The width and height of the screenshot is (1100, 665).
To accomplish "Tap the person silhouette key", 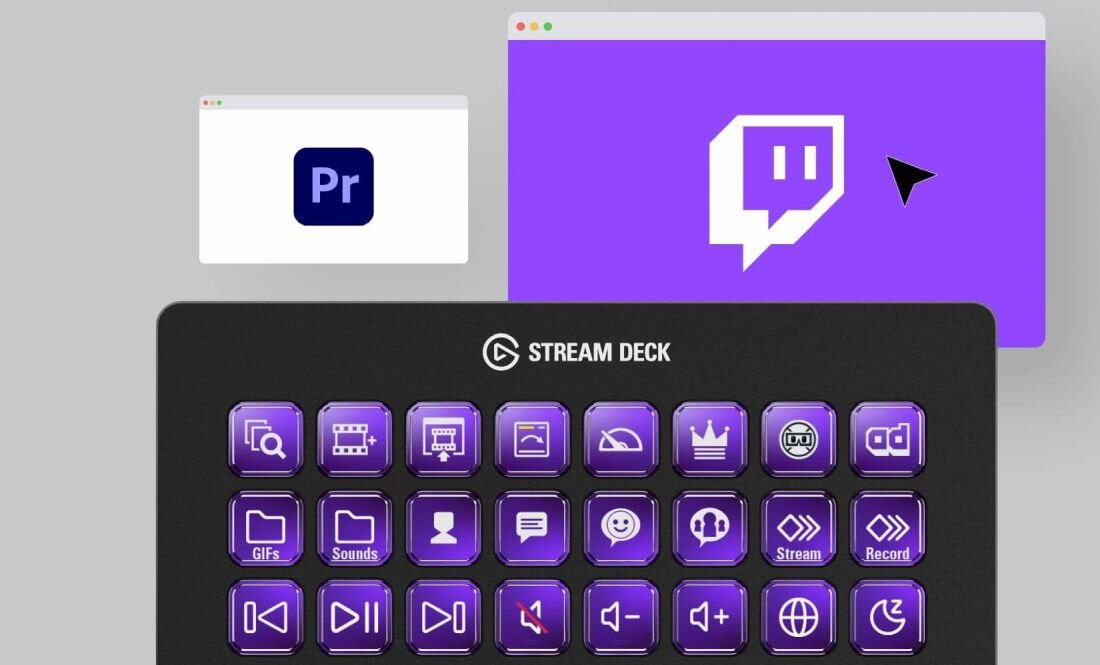I will pyautogui.click(x=443, y=528).
